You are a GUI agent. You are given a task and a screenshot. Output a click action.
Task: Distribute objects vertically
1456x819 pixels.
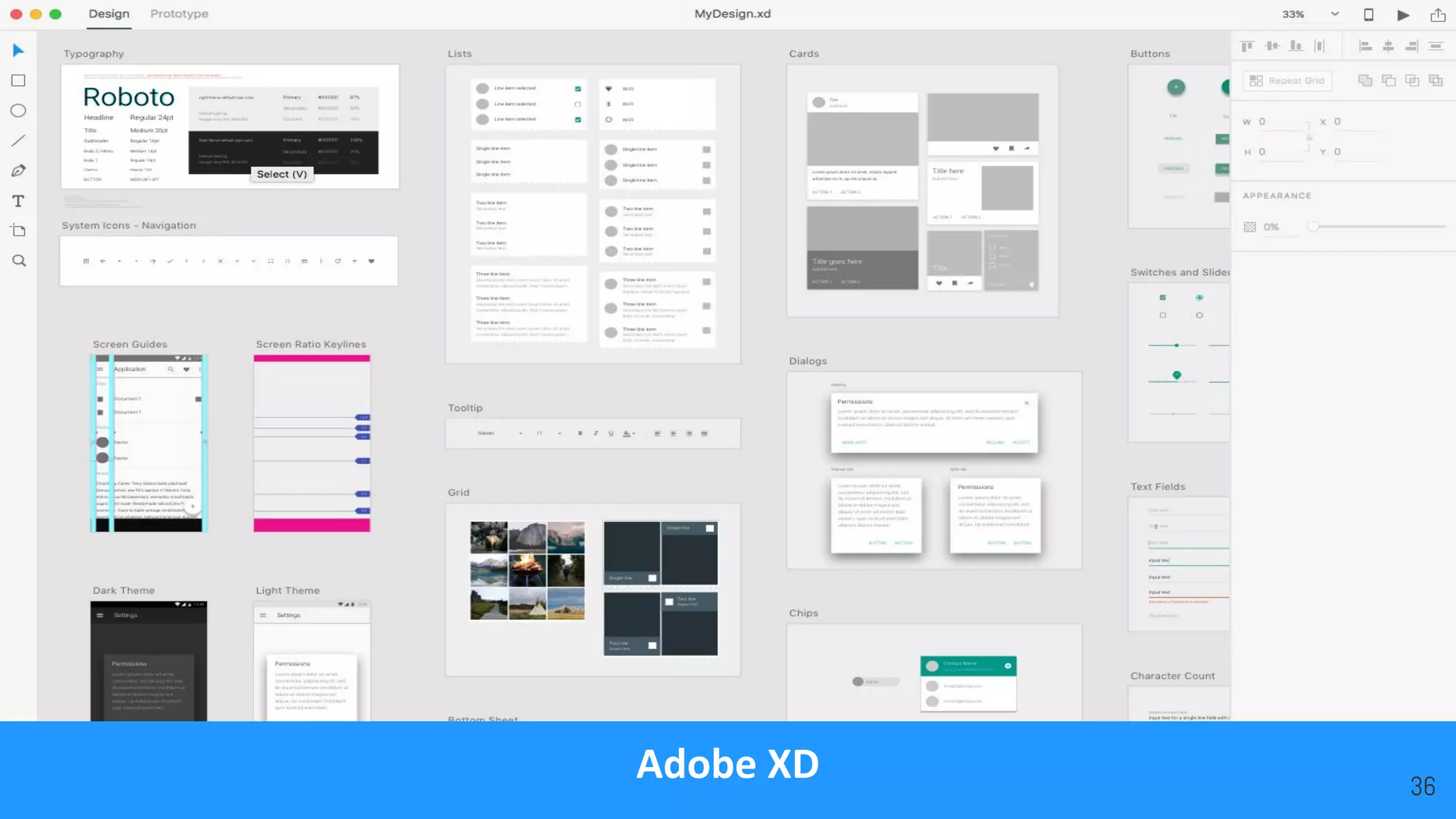1319,46
